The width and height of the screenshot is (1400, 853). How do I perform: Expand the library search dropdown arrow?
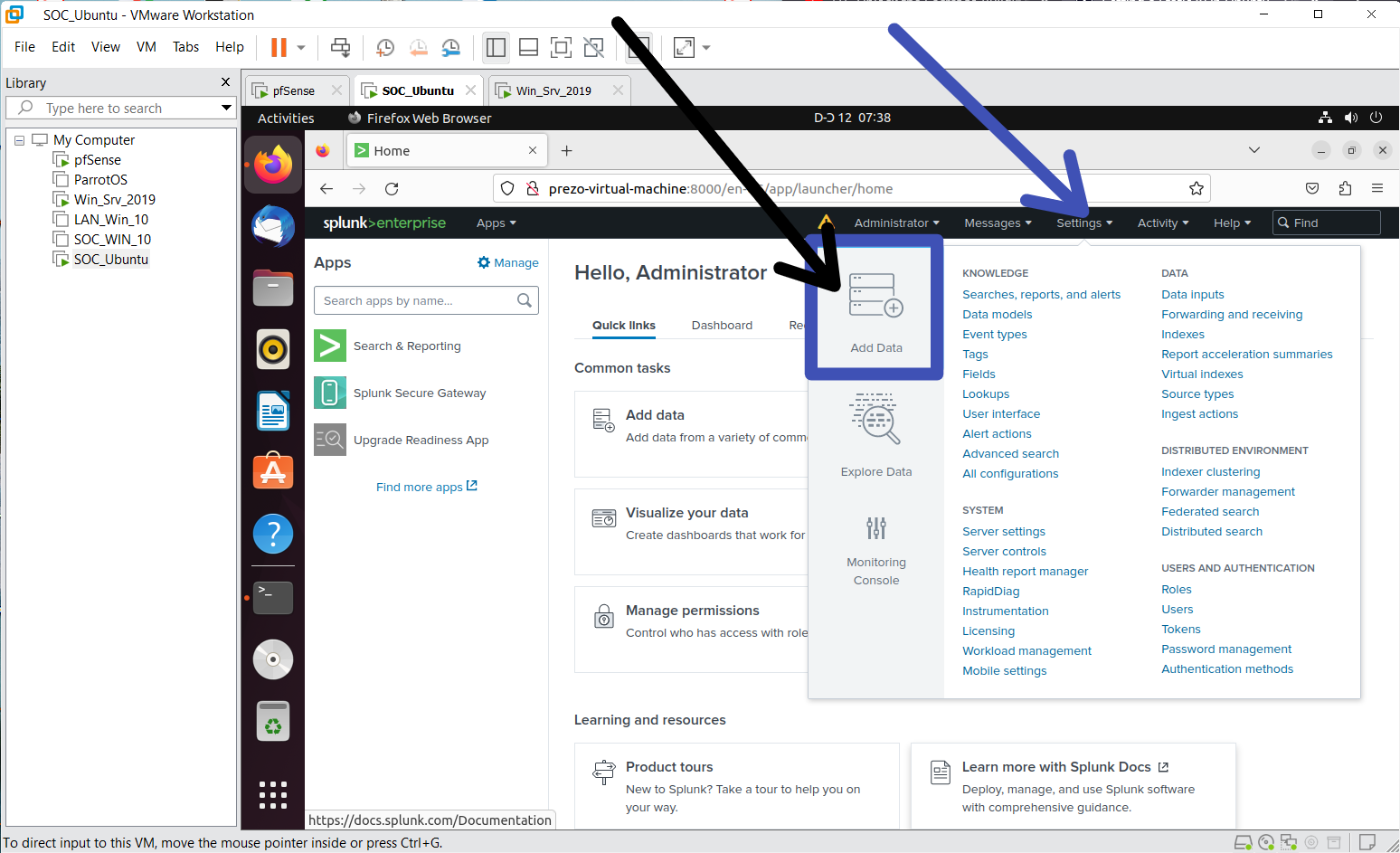click(x=226, y=108)
